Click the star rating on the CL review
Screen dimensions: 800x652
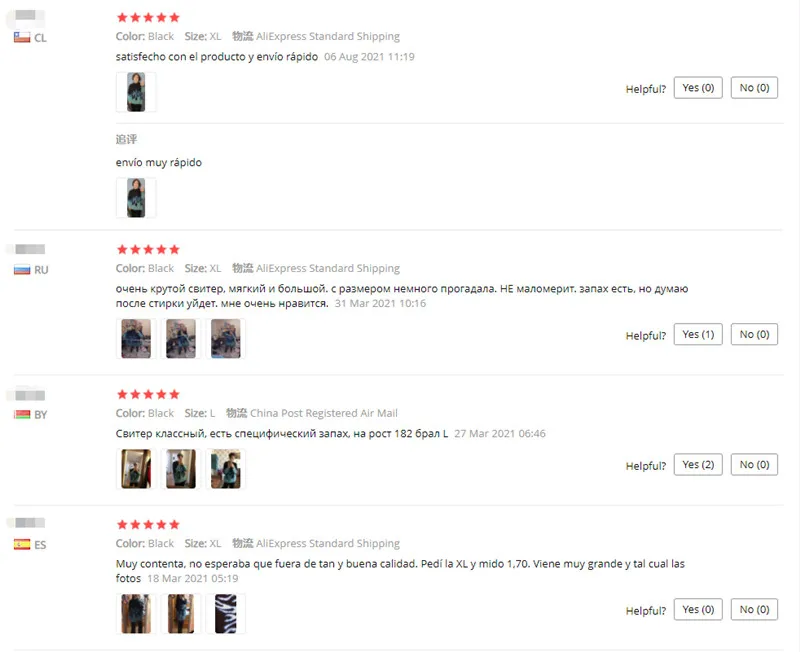148,17
